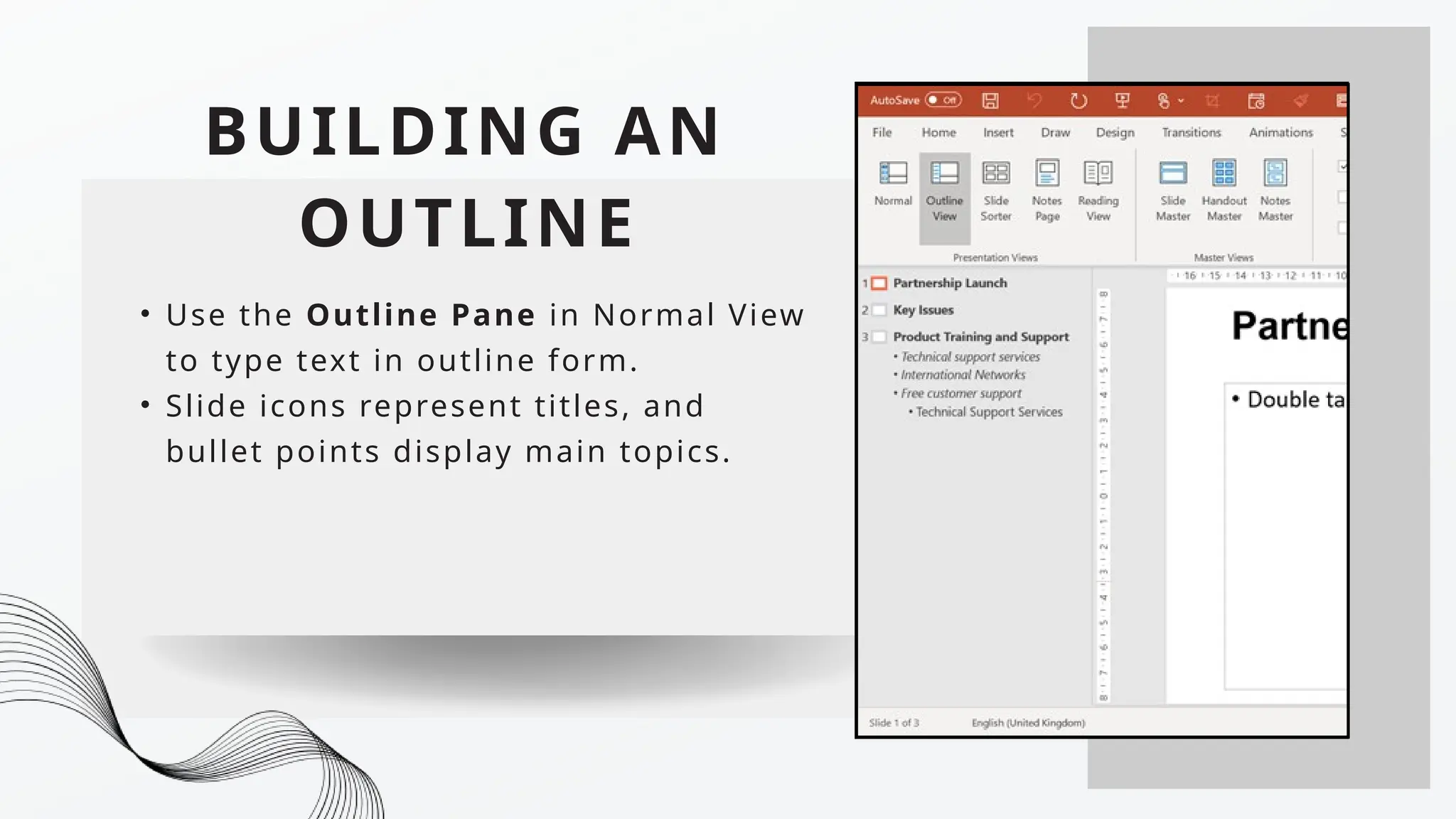Select slide 1 icon in outline
The image size is (1456, 819).
point(879,284)
